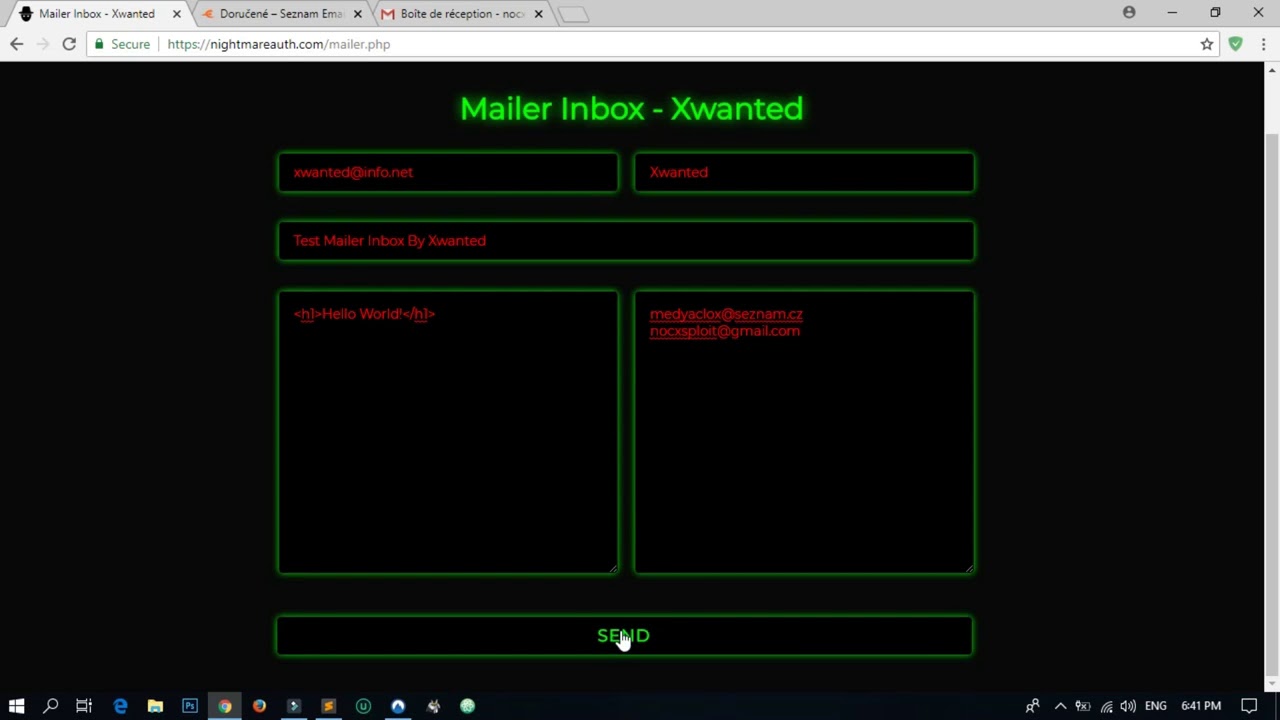The image size is (1280, 720).
Task: Click the browser forward arrow
Action: click(x=42, y=44)
